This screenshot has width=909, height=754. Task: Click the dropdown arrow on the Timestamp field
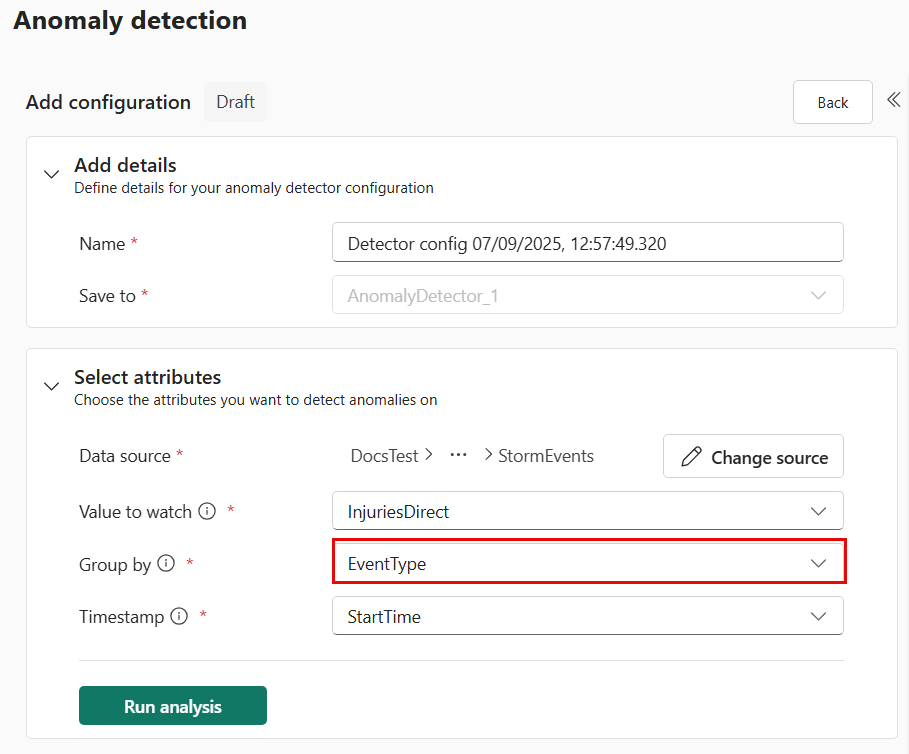click(818, 616)
